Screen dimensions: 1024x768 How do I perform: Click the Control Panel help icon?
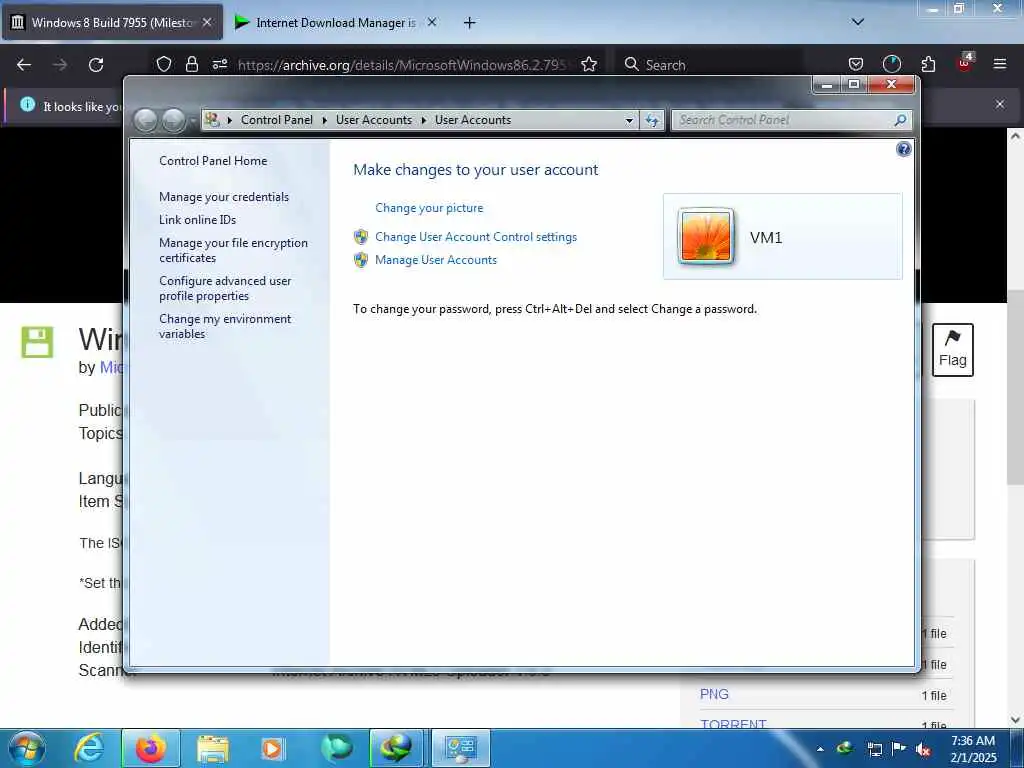pos(903,150)
